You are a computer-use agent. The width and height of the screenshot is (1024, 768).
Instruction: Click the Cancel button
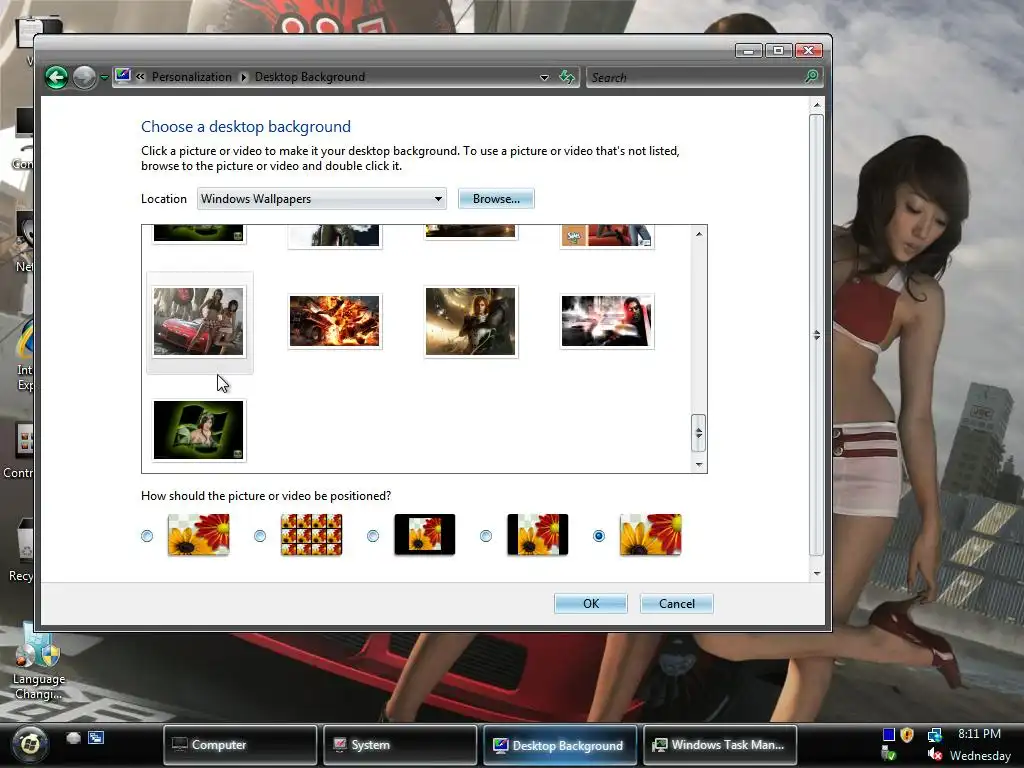tap(677, 603)
